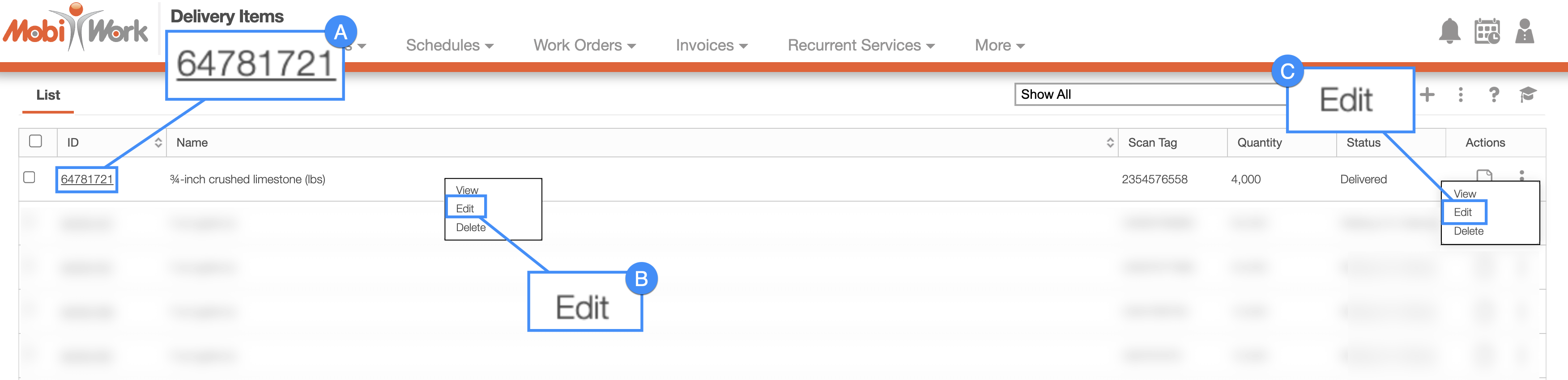This screenshot has height=380, width=1568.
Task: Sort the table by ID column
Action: (158, 142)
